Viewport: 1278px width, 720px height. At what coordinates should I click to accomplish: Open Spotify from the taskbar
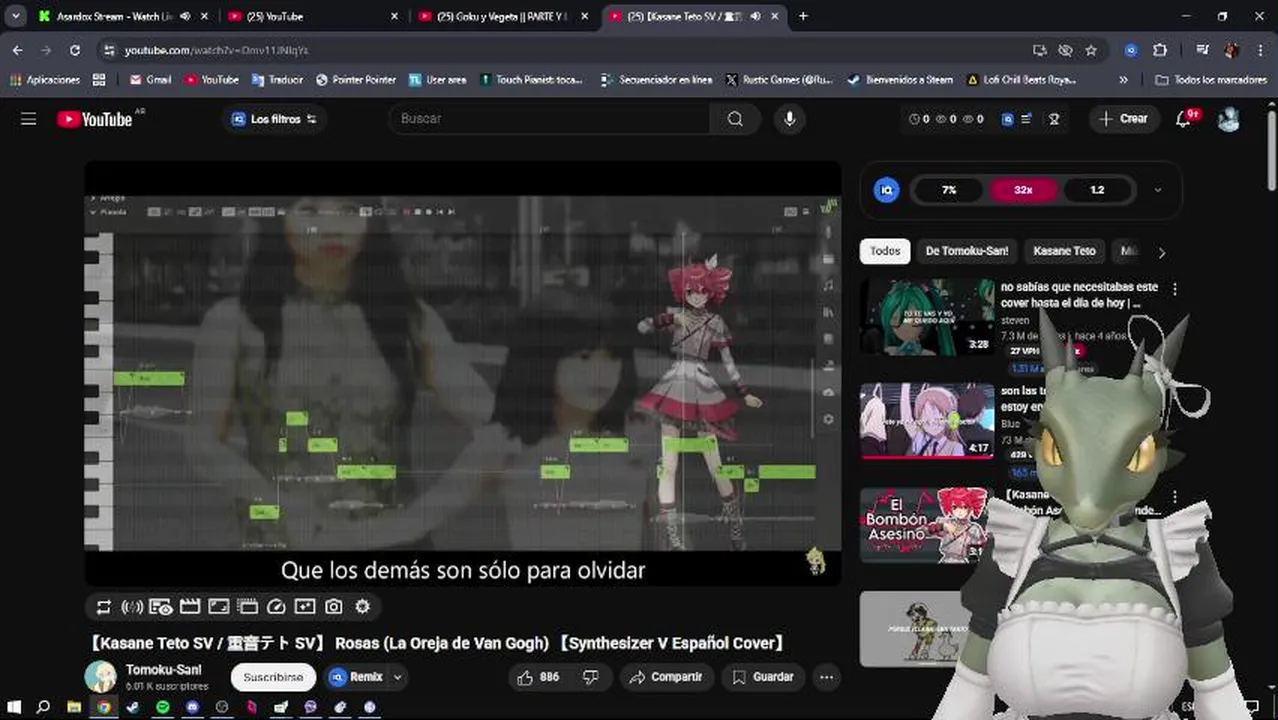coord(163,707)
